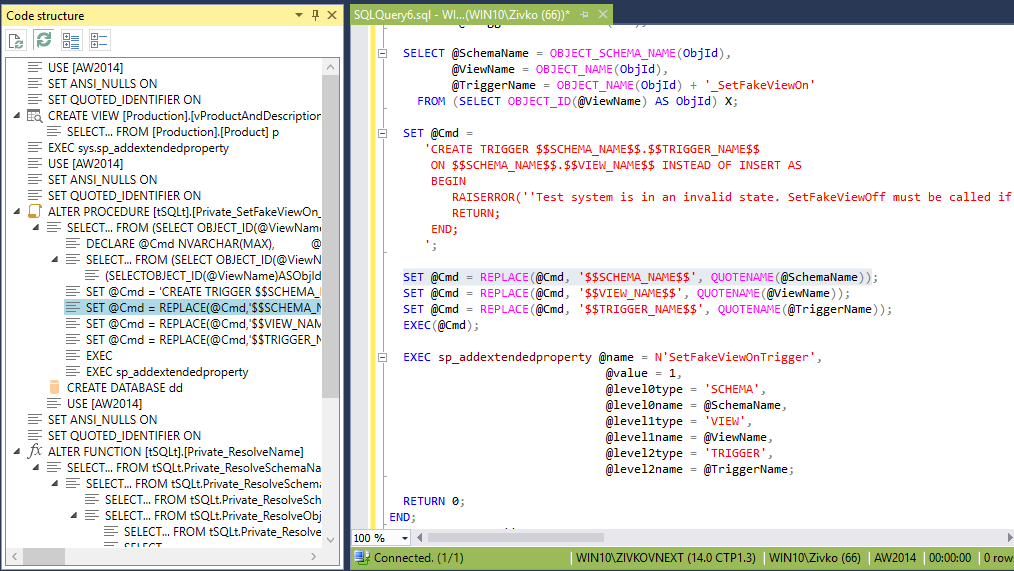The height and width of the screenshot is (571, 1014).
Task: Close the SQLQuery6.sql tab
Action: click(x=603, y=14)
